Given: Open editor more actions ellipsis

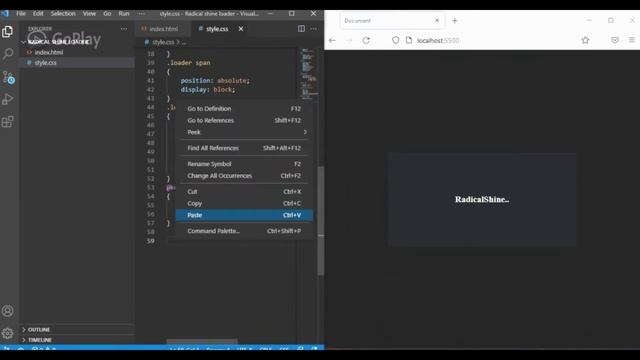Looking at the screenshot, I should click(313, 29).
